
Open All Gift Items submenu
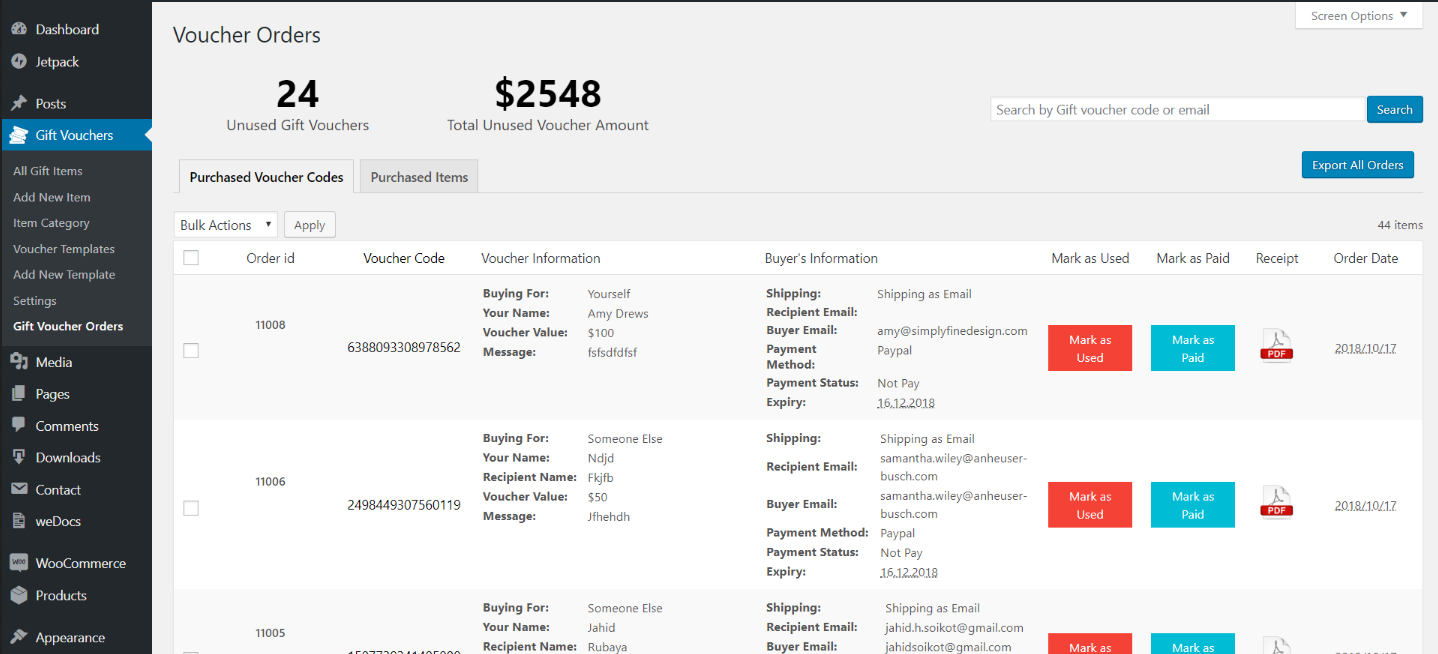(48, 171)
